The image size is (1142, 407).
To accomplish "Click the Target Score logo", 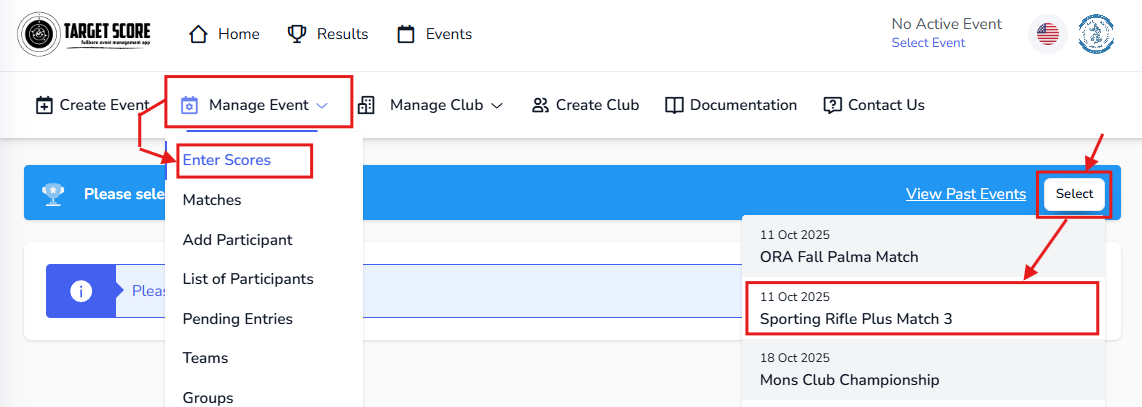I will [84, 34].
